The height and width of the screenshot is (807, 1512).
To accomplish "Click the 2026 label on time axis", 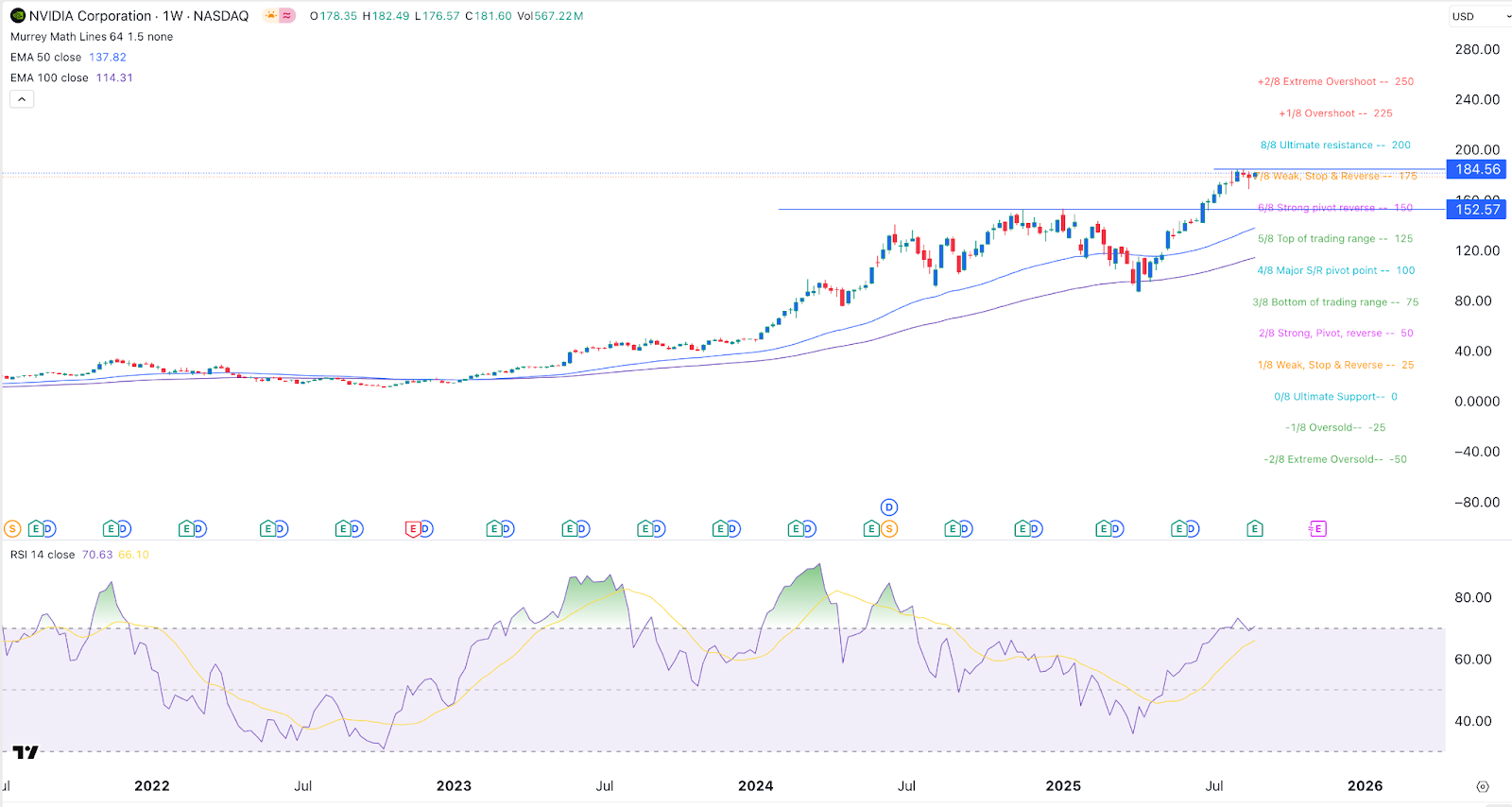I will click(1365, 786).
